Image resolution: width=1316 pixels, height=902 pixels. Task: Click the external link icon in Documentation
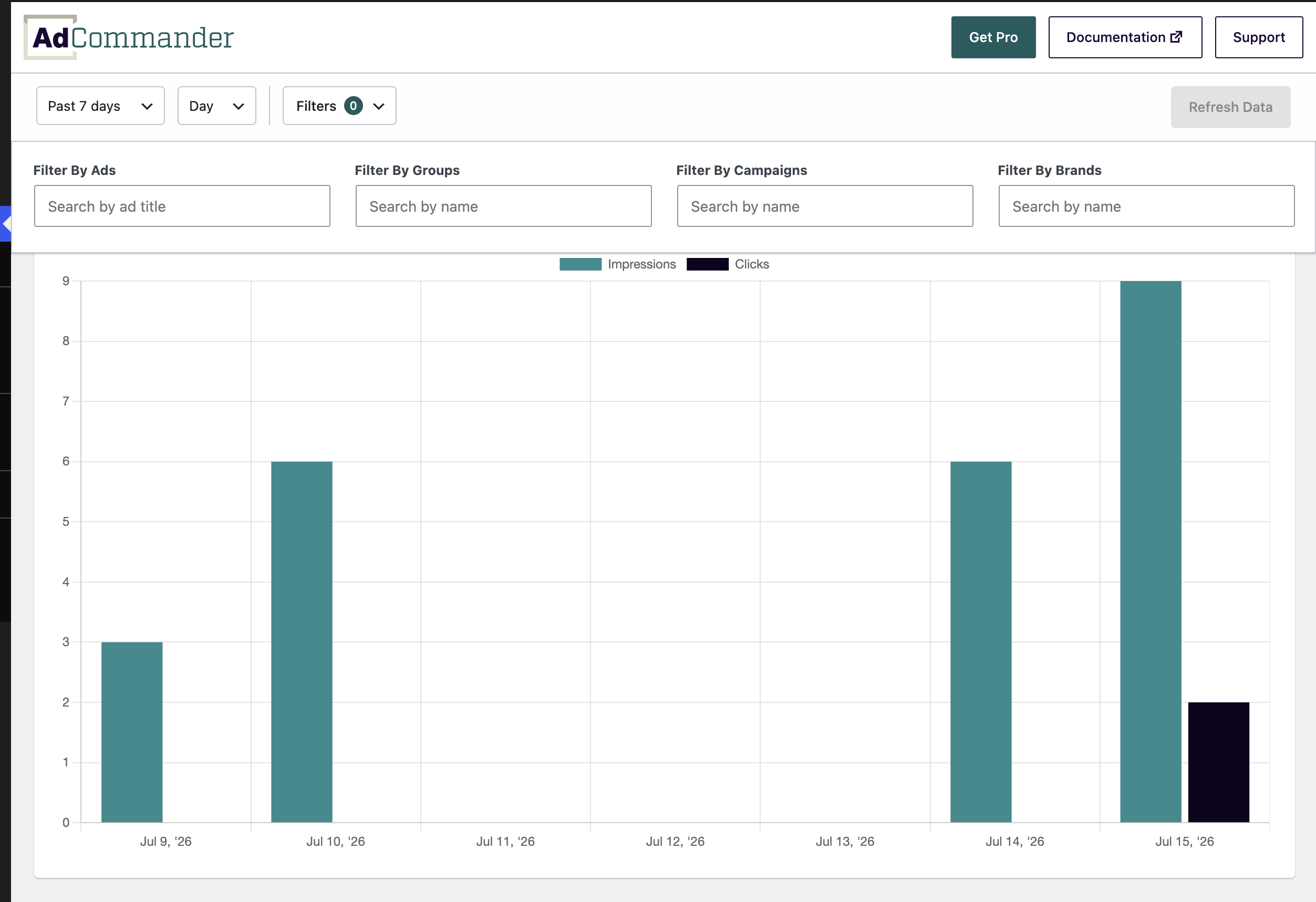(1176, 37)
